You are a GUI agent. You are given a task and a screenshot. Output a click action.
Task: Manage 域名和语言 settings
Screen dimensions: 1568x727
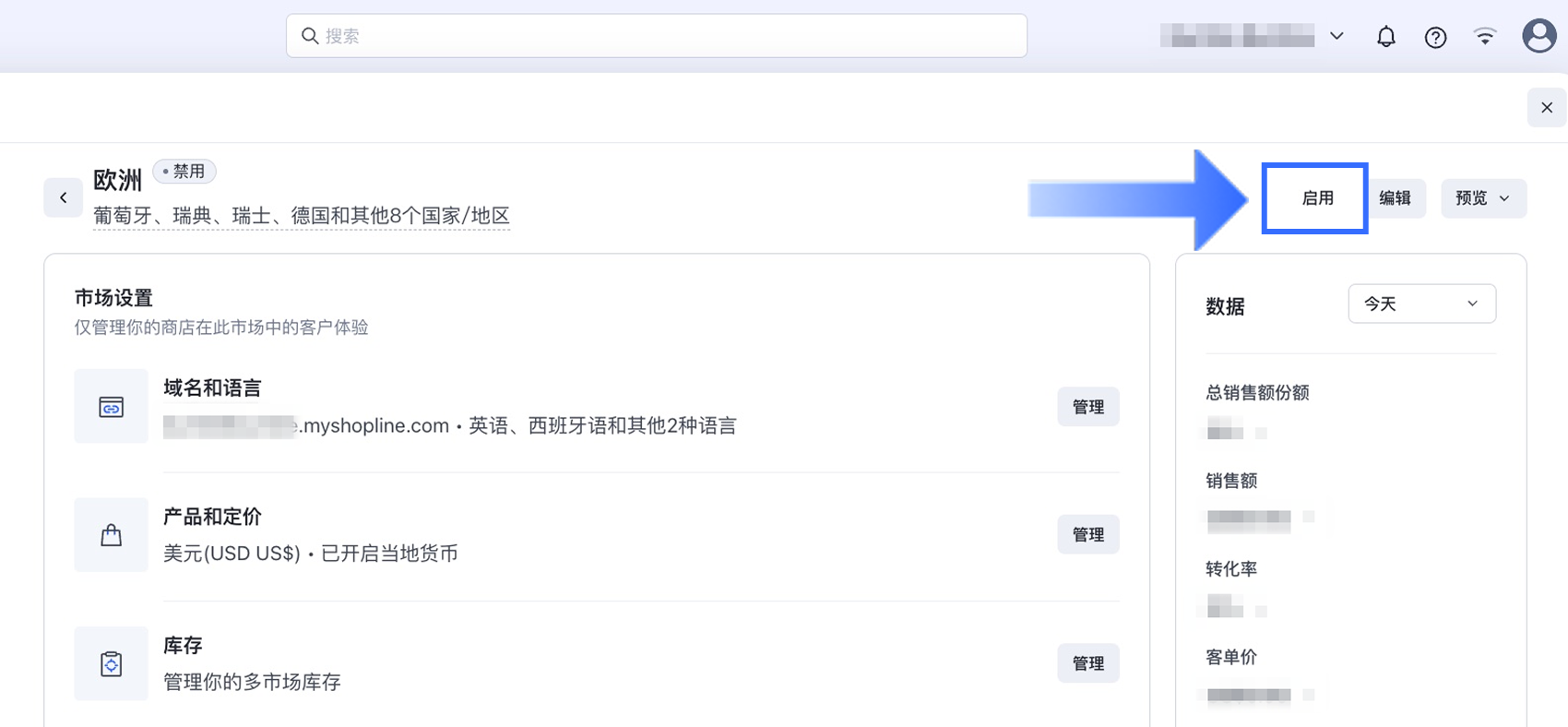coord(1087,407)
